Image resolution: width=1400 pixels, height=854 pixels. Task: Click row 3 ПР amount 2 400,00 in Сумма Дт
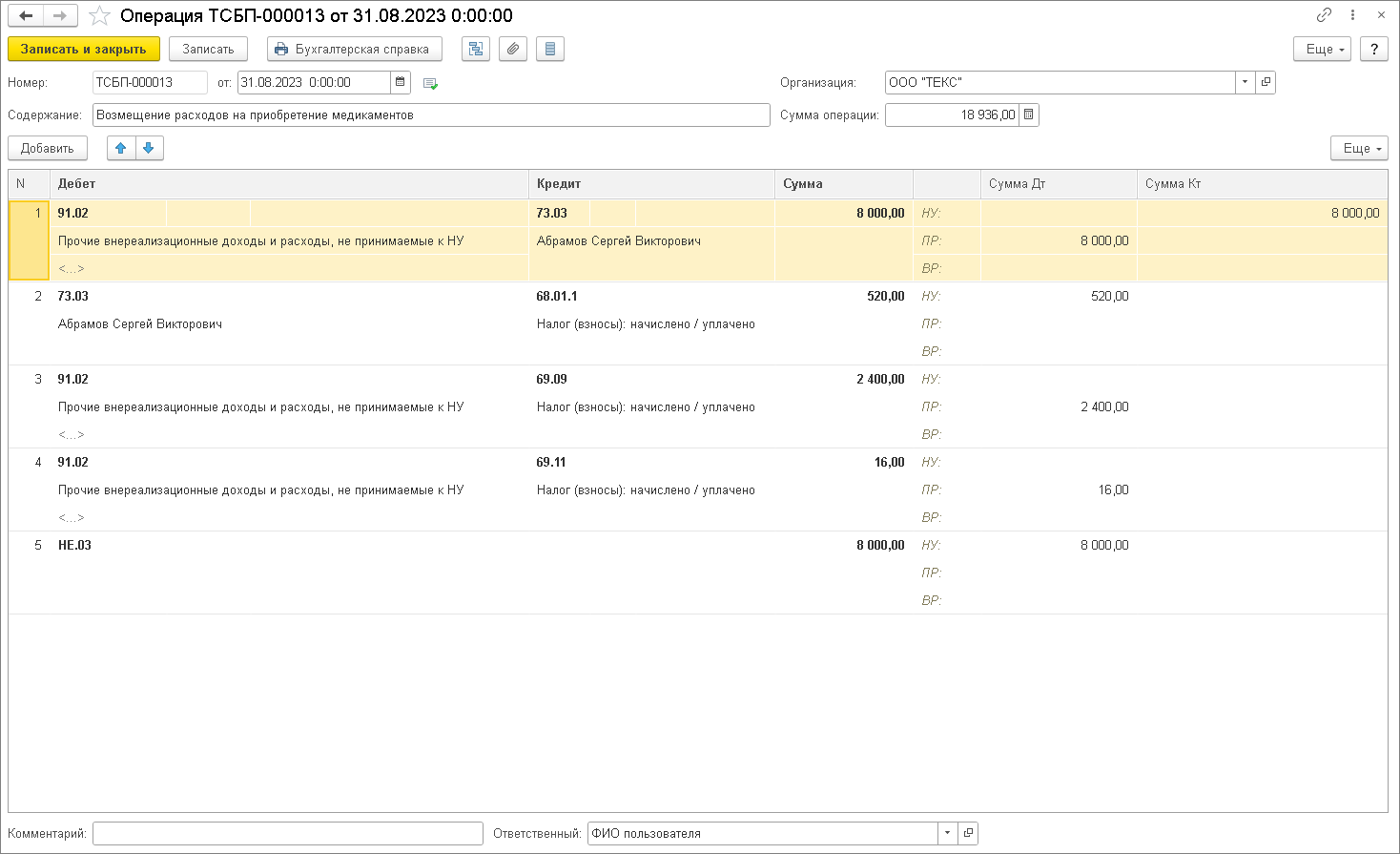pos(1104,406)
